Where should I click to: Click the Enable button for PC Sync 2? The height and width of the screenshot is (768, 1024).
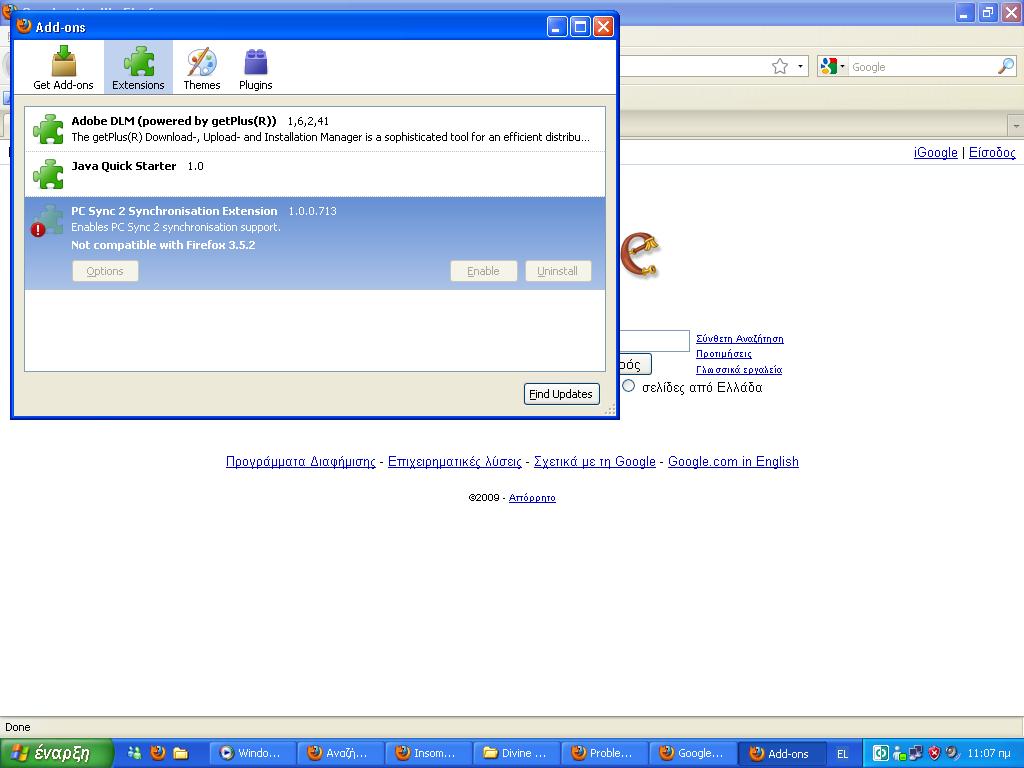click(483, 271)
